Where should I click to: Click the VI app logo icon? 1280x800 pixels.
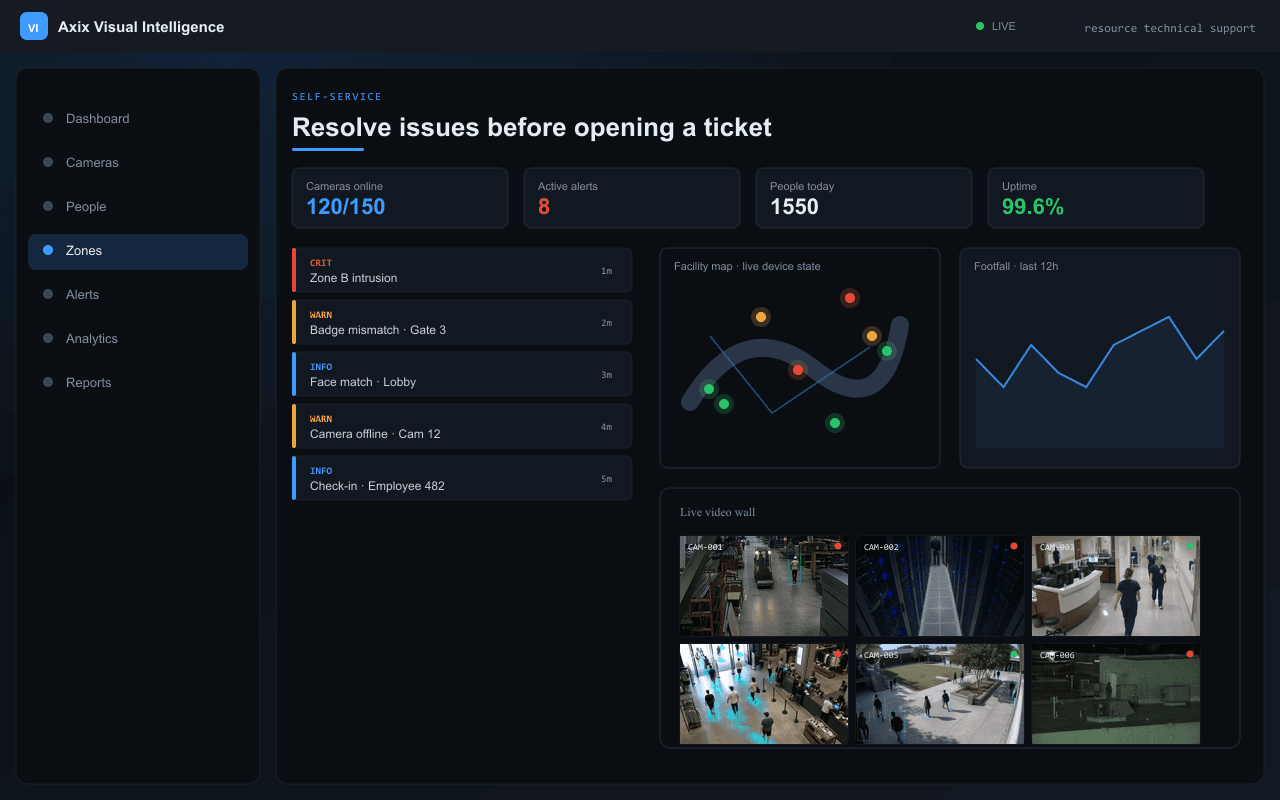click(x=34, y=27)
